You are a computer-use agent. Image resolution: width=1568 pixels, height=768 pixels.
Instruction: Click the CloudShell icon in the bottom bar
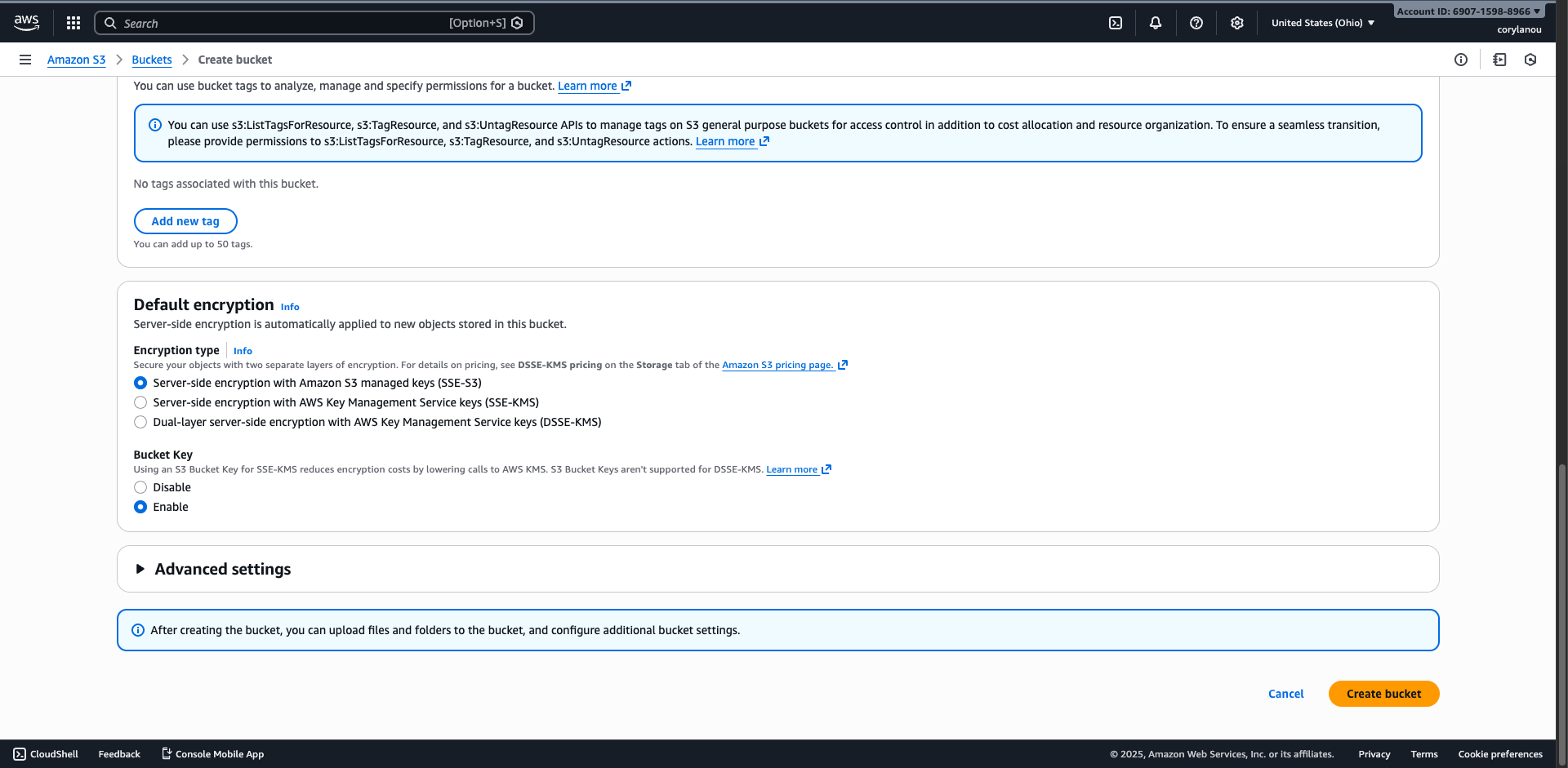coord(20,753)
